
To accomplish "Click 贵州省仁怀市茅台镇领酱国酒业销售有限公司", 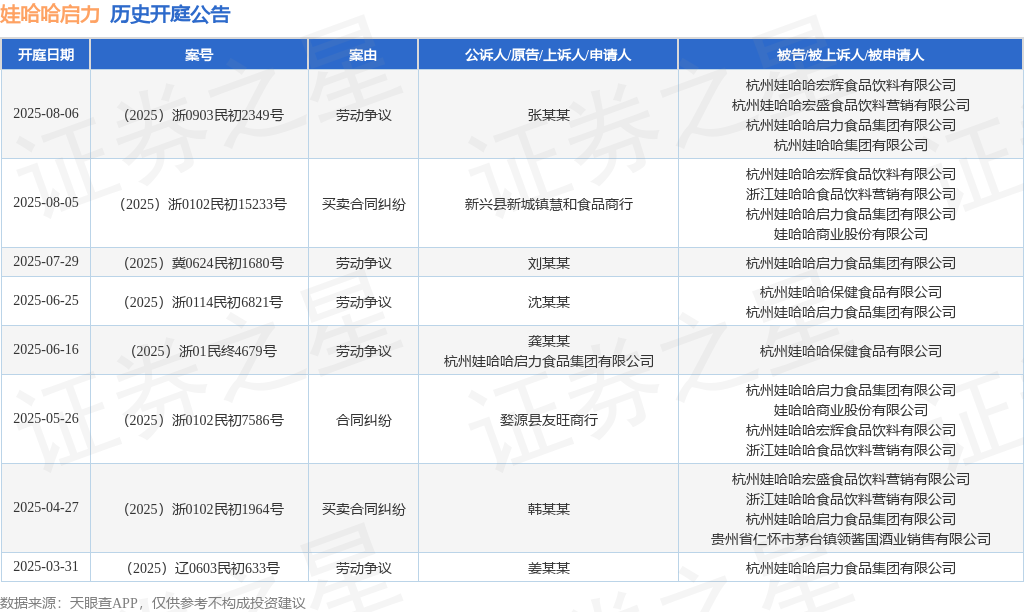I will (x=850, y=540).
